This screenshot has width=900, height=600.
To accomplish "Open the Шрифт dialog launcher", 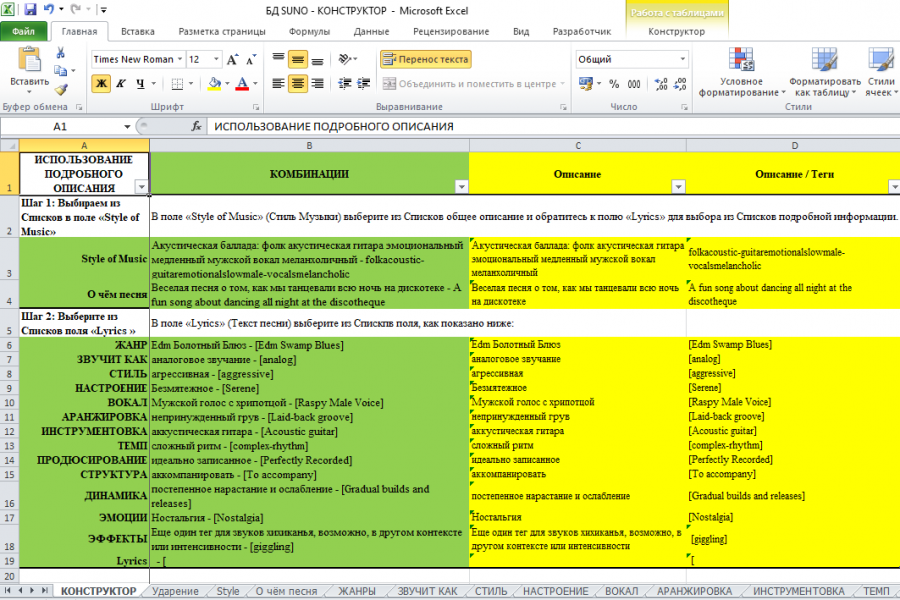I will tap(256, 107).
